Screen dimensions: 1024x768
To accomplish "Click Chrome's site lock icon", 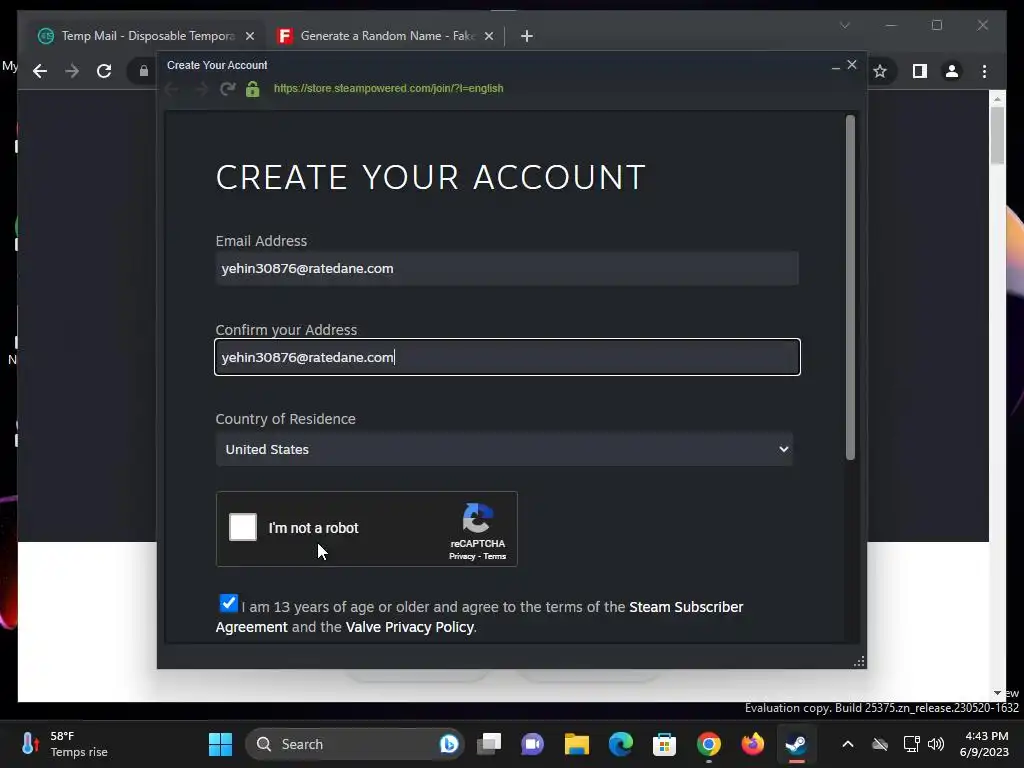I will pyautogui.click(x=144, y=71).
